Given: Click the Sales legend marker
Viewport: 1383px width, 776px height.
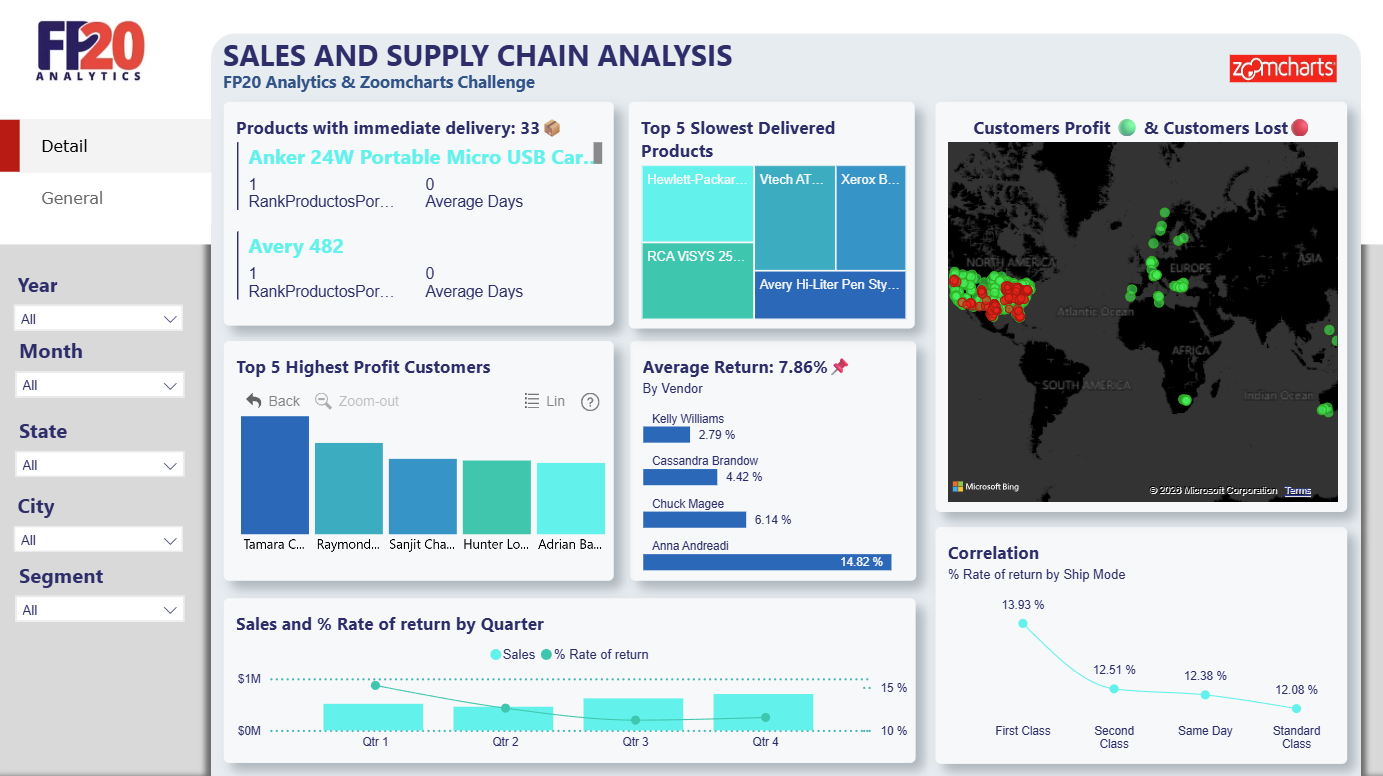Looking at the screenshot, I should (496, 655).
